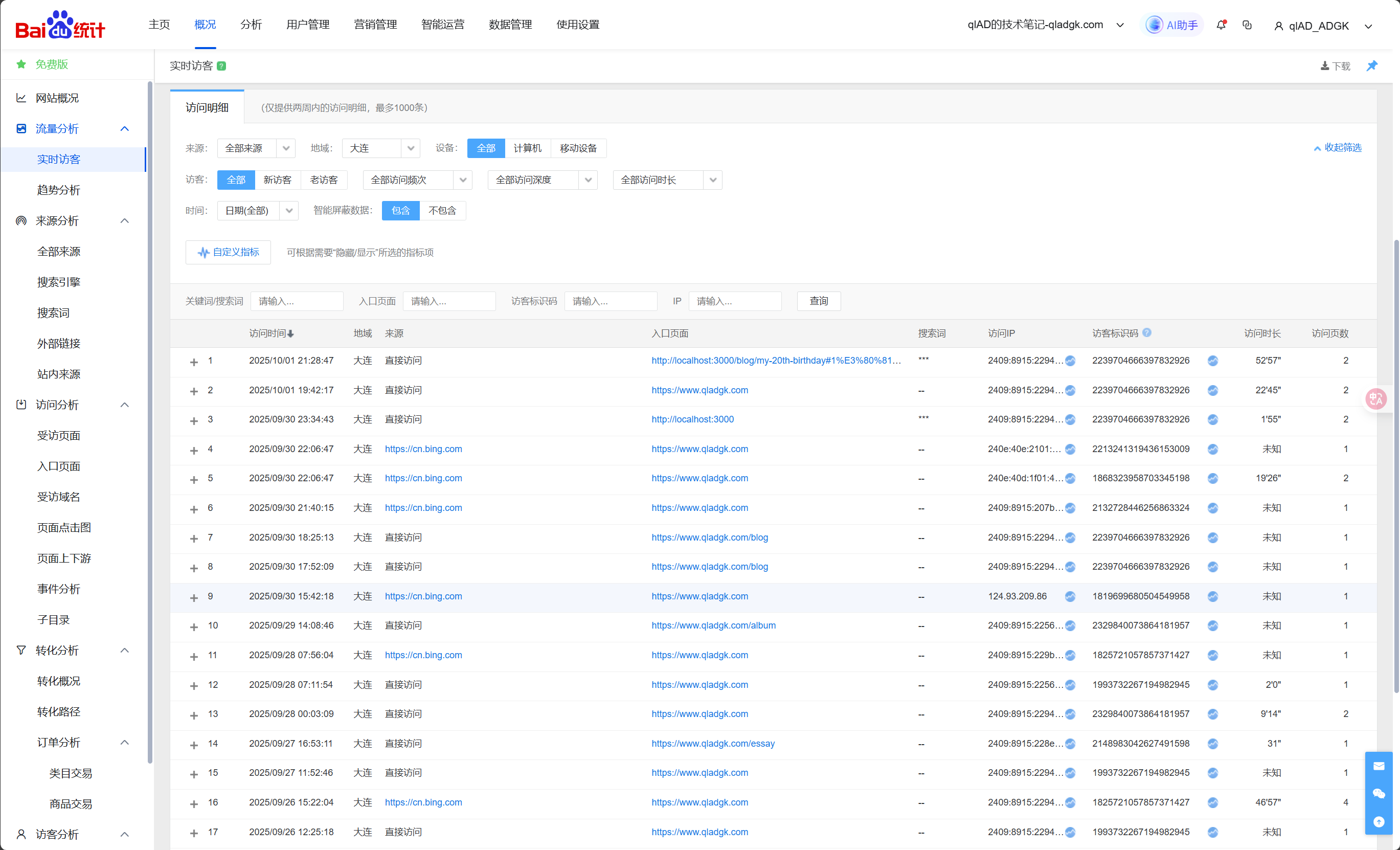Open the 地域 dropdown showing 大连
The height and width of the screenshot is (850, 1400).
(x=380, y=148)
